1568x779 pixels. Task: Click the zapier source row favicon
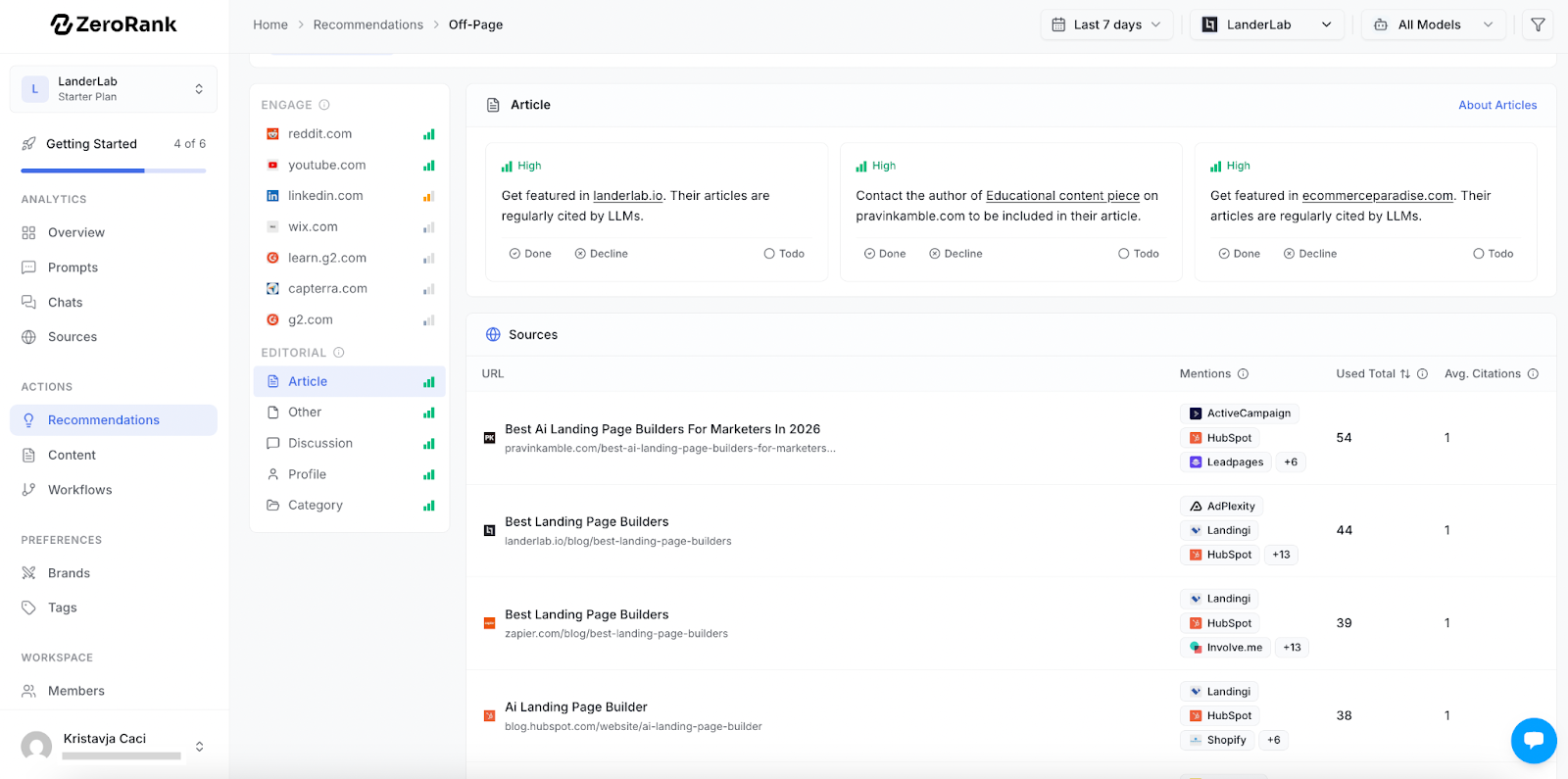[x=489, y=623]
